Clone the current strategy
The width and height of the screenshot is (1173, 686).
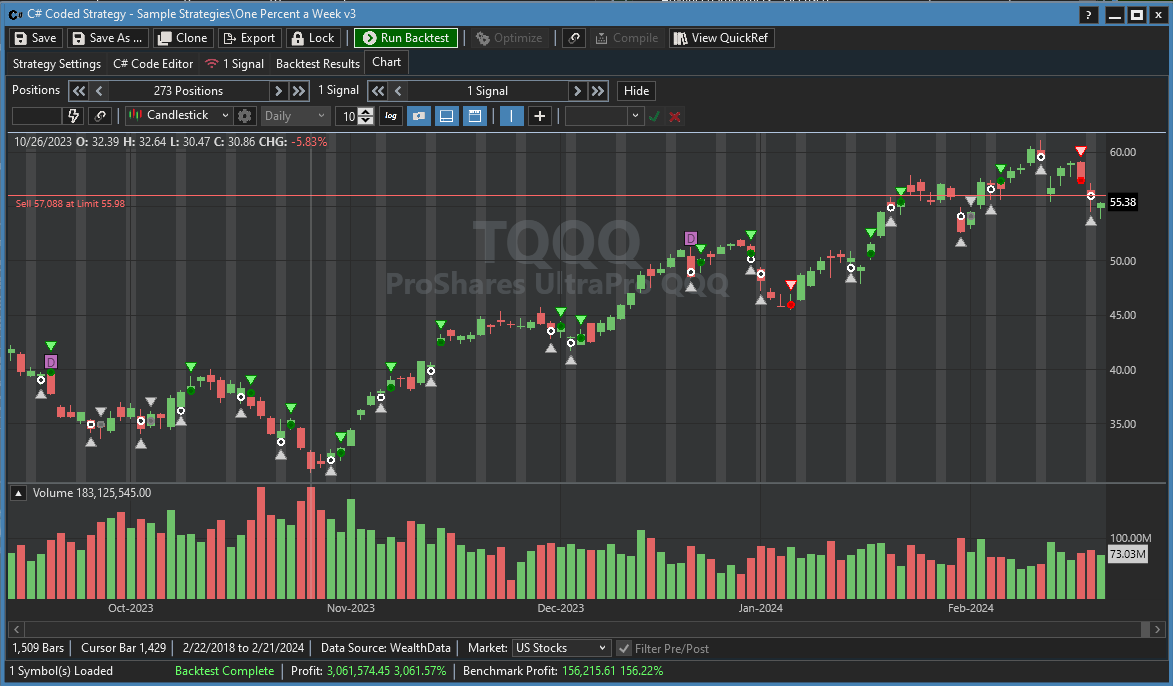click(181, 38)
